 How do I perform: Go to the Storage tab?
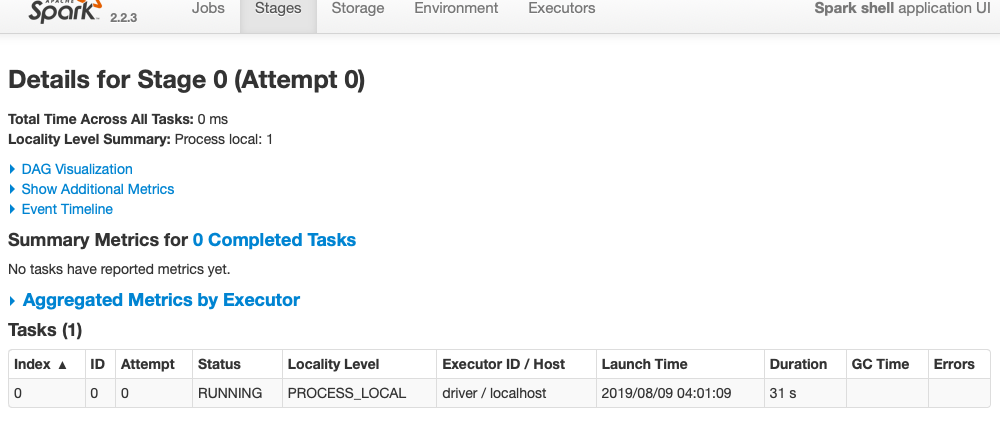point(358,8)
